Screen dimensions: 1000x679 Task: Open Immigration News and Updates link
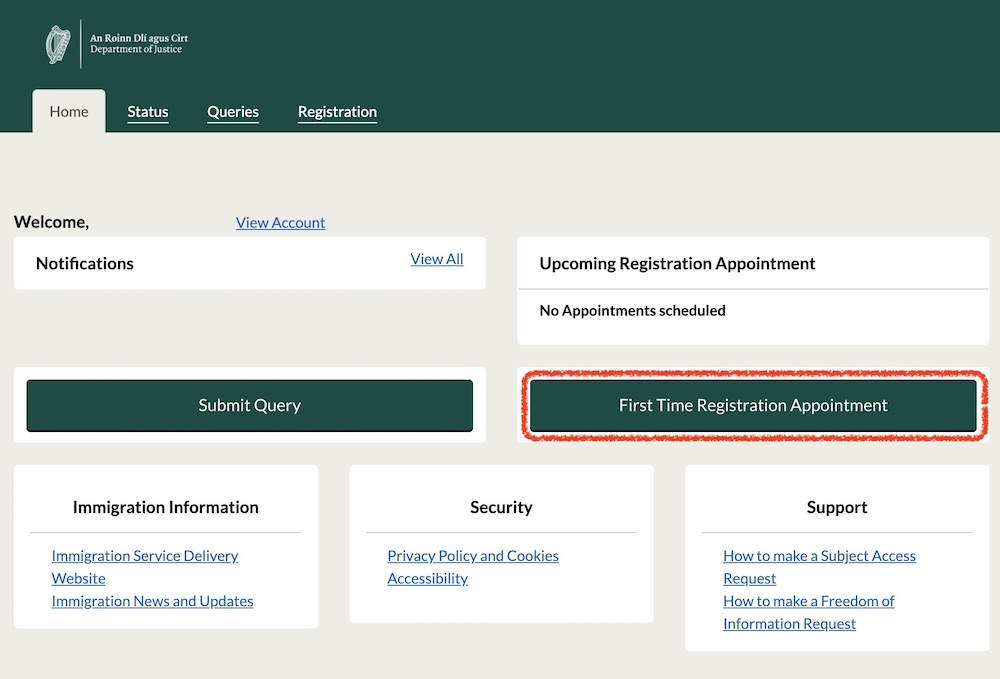click(152, 601)
